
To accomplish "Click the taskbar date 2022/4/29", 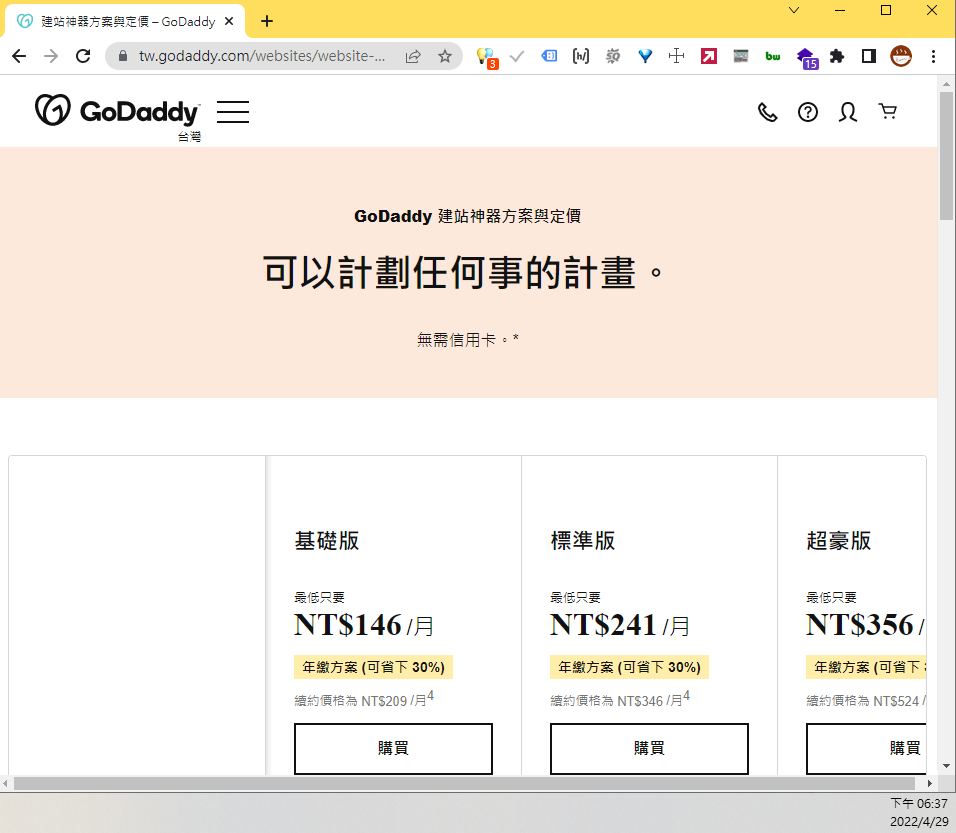I will tap(919, 821).
